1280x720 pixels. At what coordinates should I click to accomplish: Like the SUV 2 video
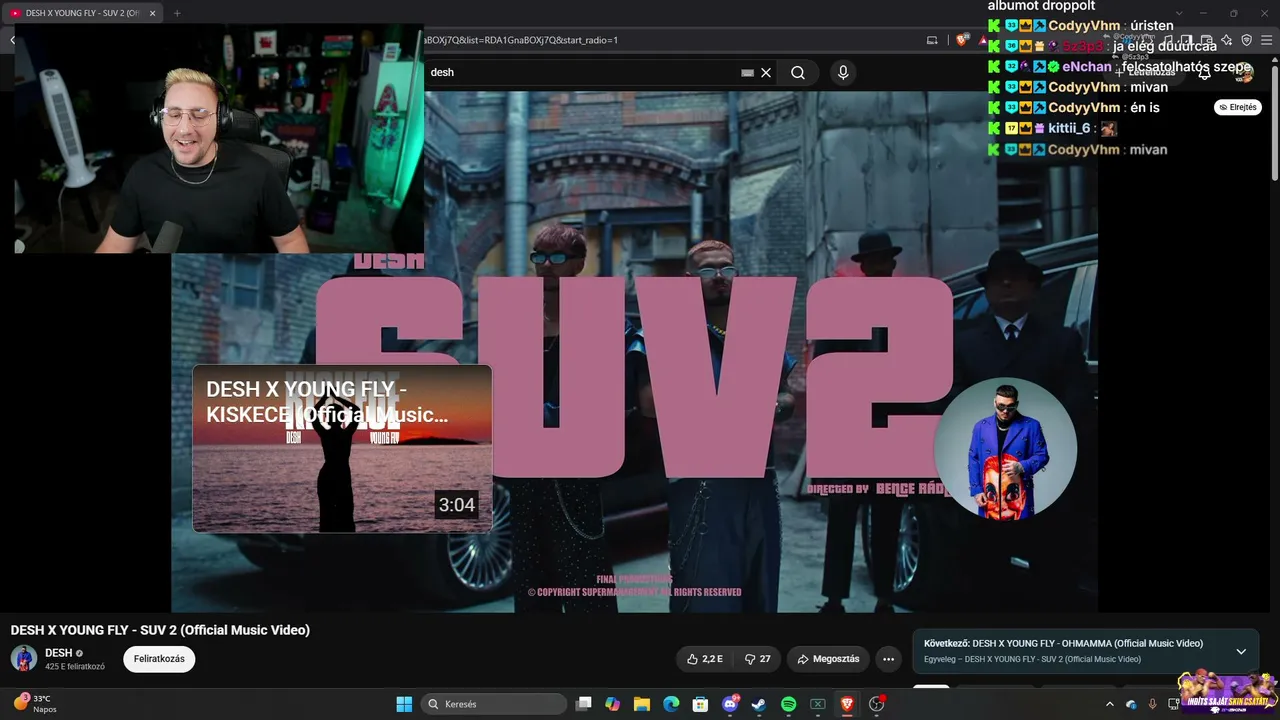[705, 659]
